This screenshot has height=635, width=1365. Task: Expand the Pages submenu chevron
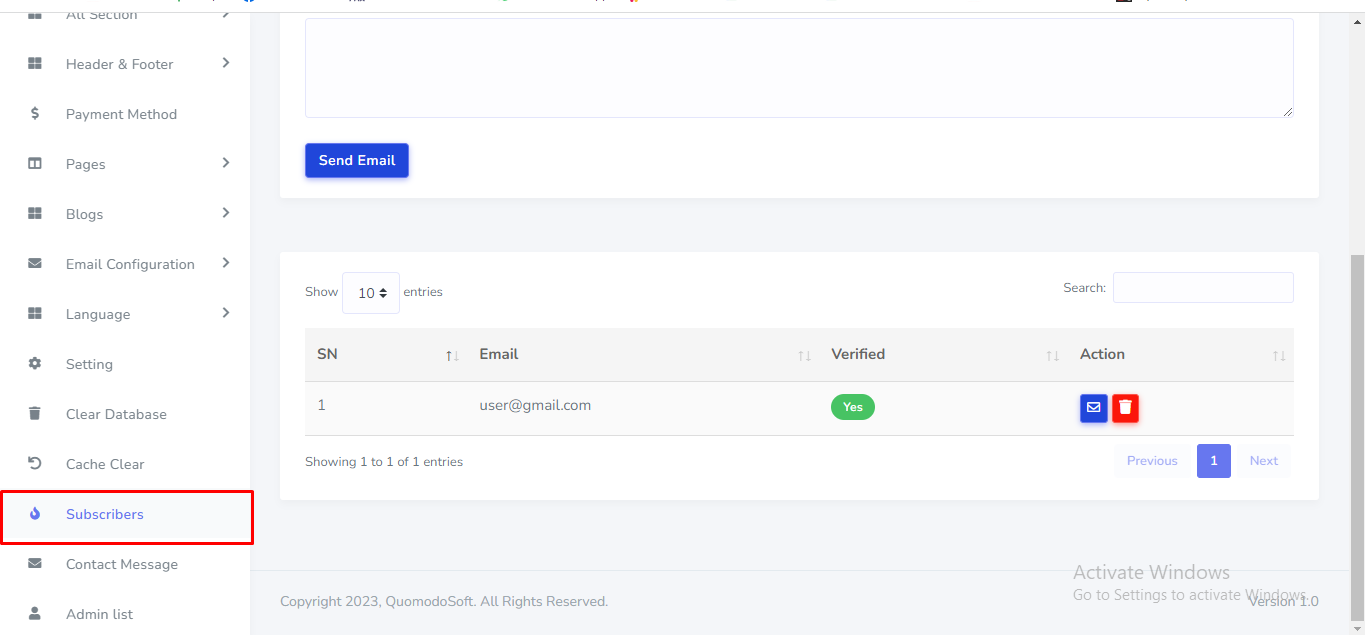(x=226, y=163)
